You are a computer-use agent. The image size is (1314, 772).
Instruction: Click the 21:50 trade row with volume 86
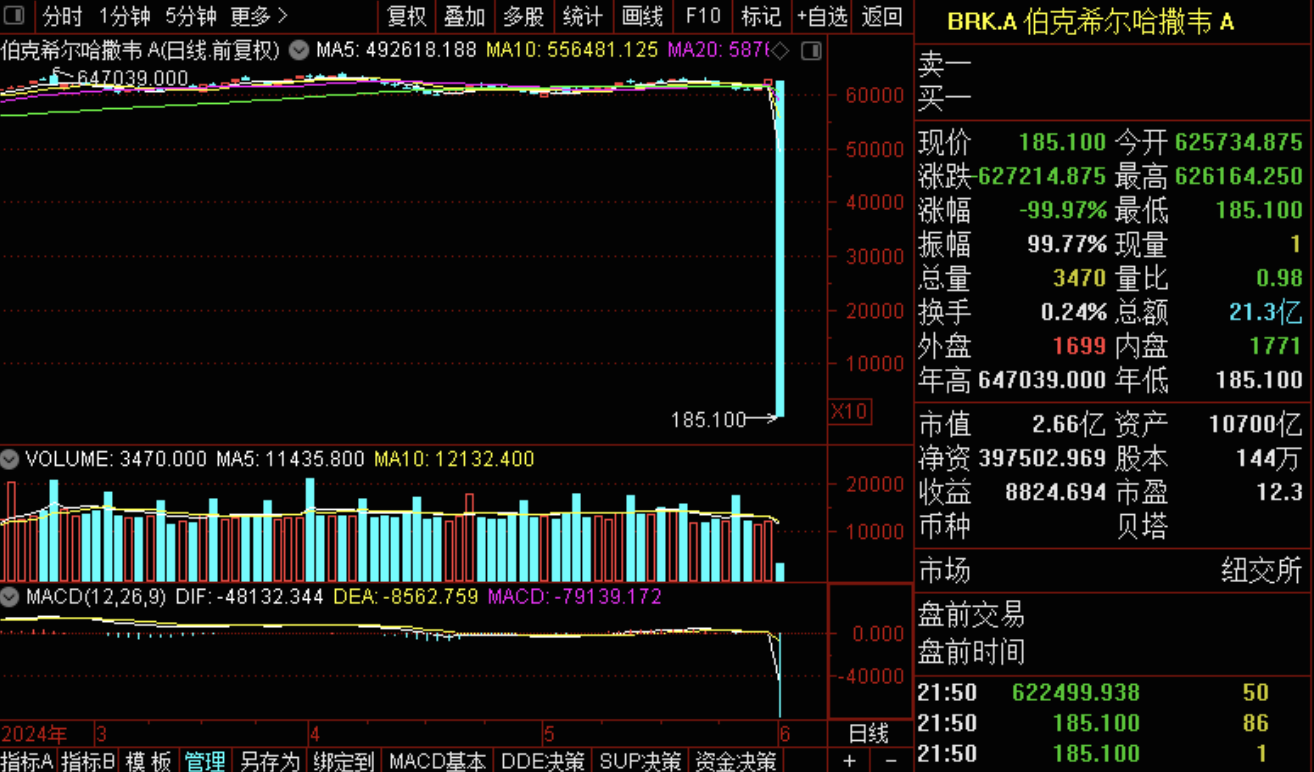(1113, 723)
